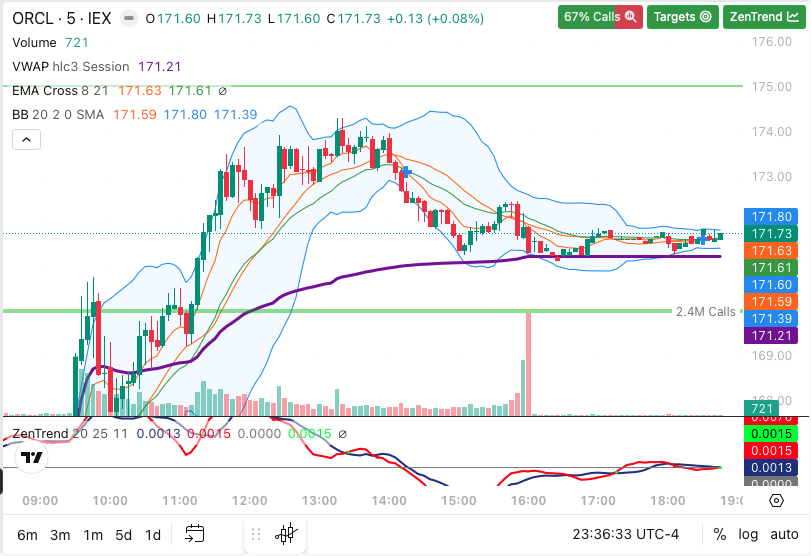
Task: Click the hidden-value symbol after ZenTrend values
Action: [x=342, y=434]
